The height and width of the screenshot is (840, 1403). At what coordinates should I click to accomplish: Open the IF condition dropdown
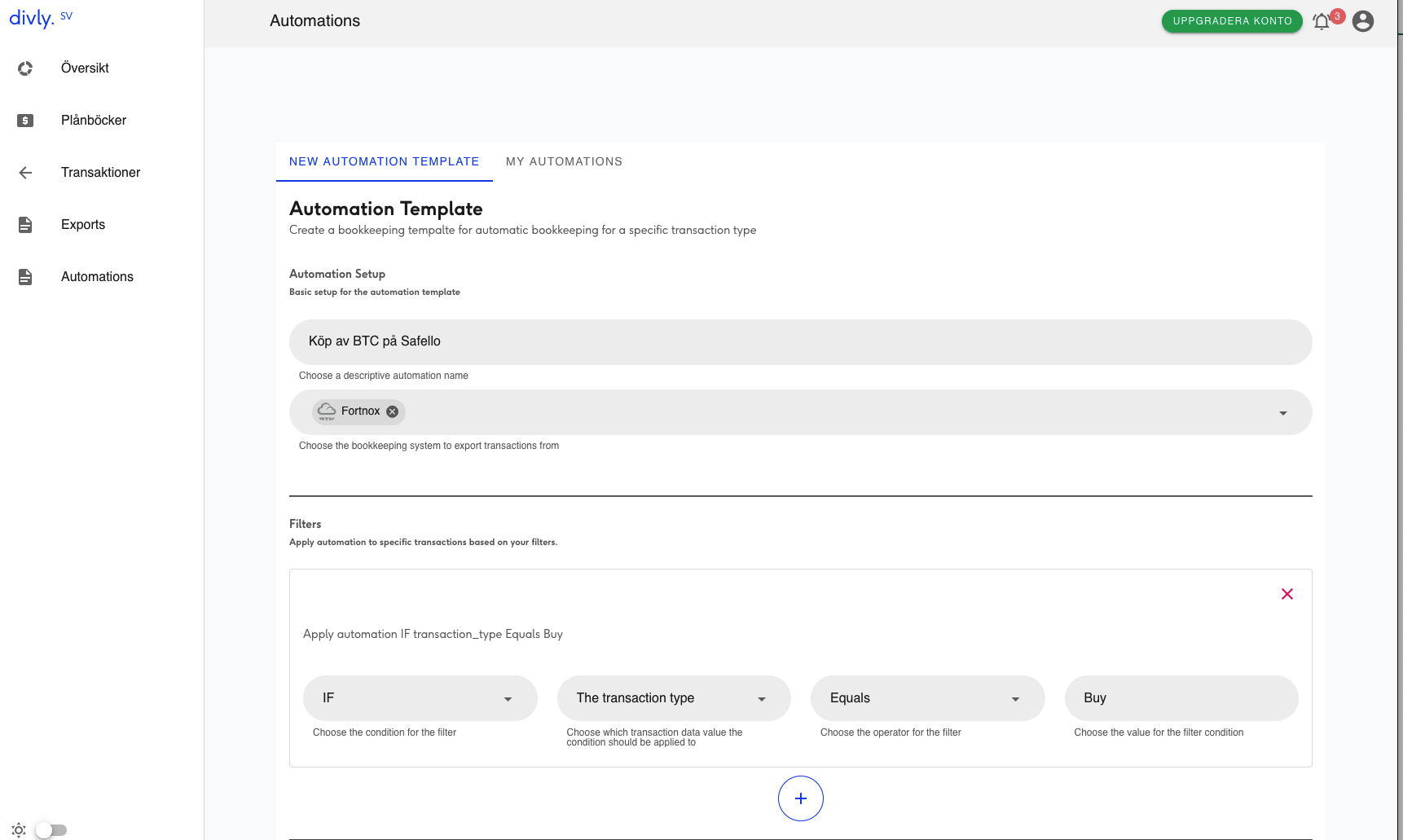click(420, 698)
